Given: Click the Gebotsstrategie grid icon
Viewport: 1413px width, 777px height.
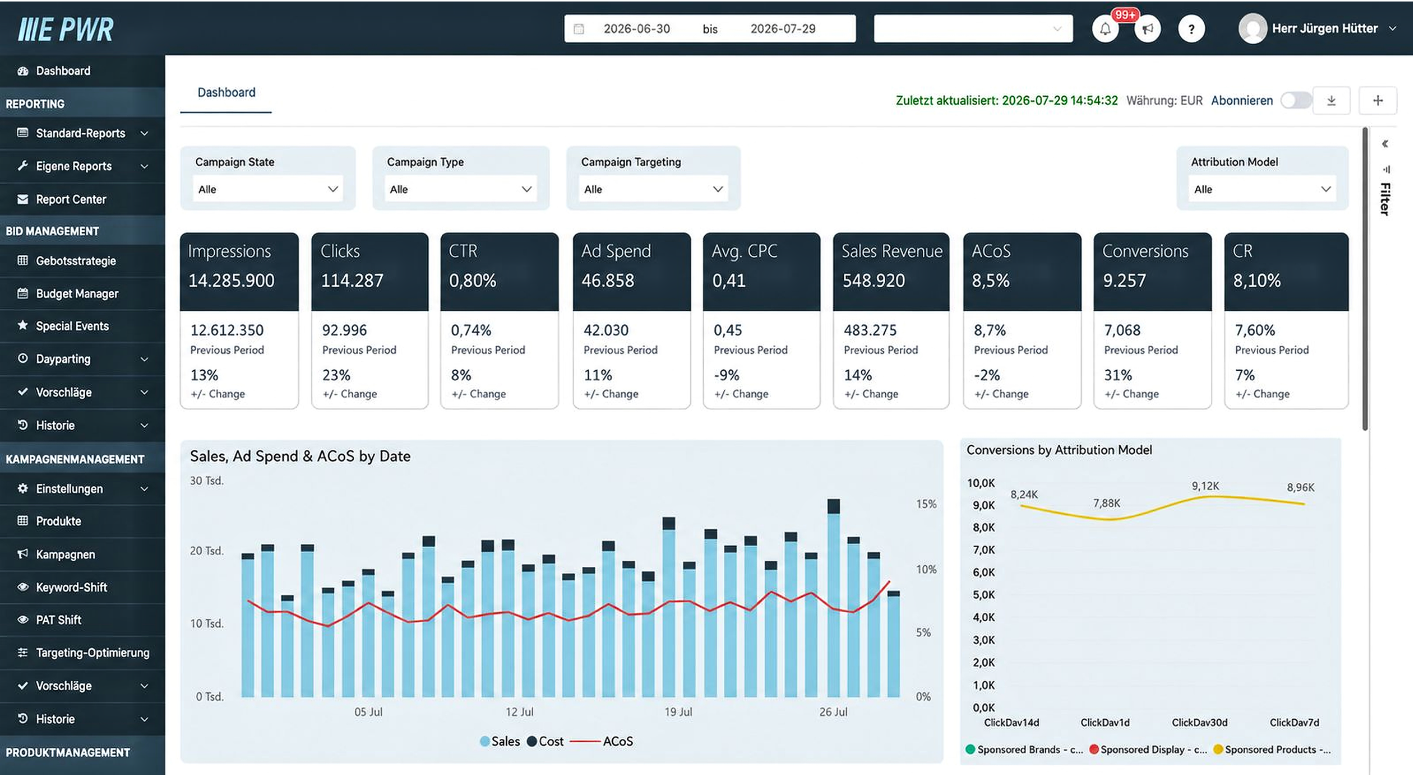Looking at the screenshot, I should (23, 261).
